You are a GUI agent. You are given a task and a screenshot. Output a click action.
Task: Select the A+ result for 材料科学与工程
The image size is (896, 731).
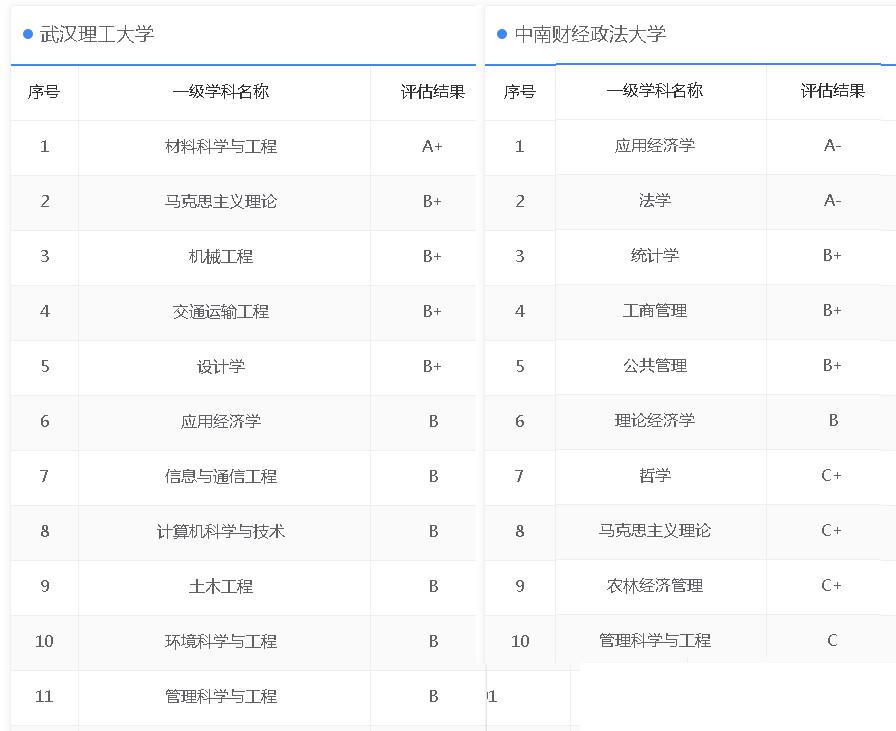(432, 146)
